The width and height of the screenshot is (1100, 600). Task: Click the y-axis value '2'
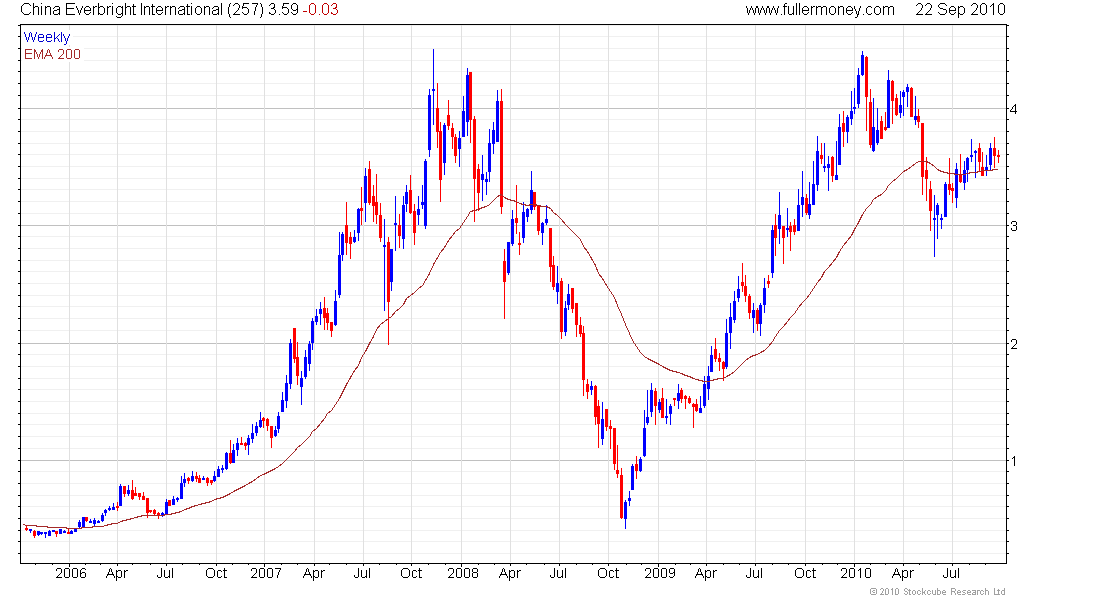[x=1014, y=344]
